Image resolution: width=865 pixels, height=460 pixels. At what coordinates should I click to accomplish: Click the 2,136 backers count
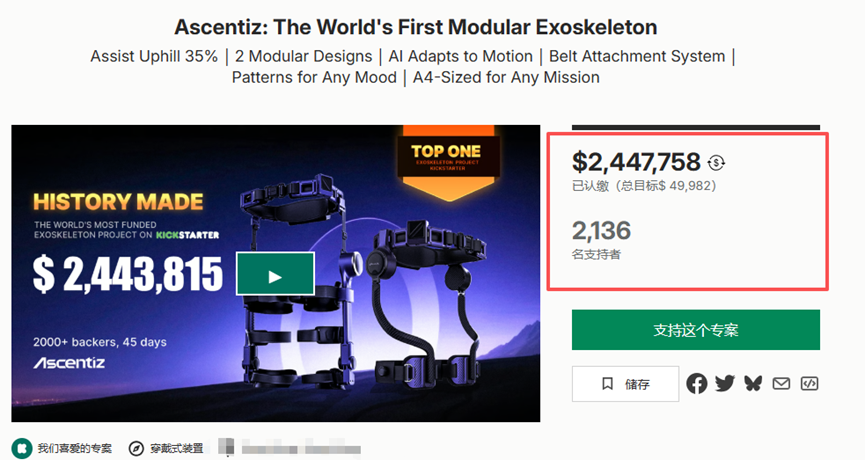[x=601, y=231]
